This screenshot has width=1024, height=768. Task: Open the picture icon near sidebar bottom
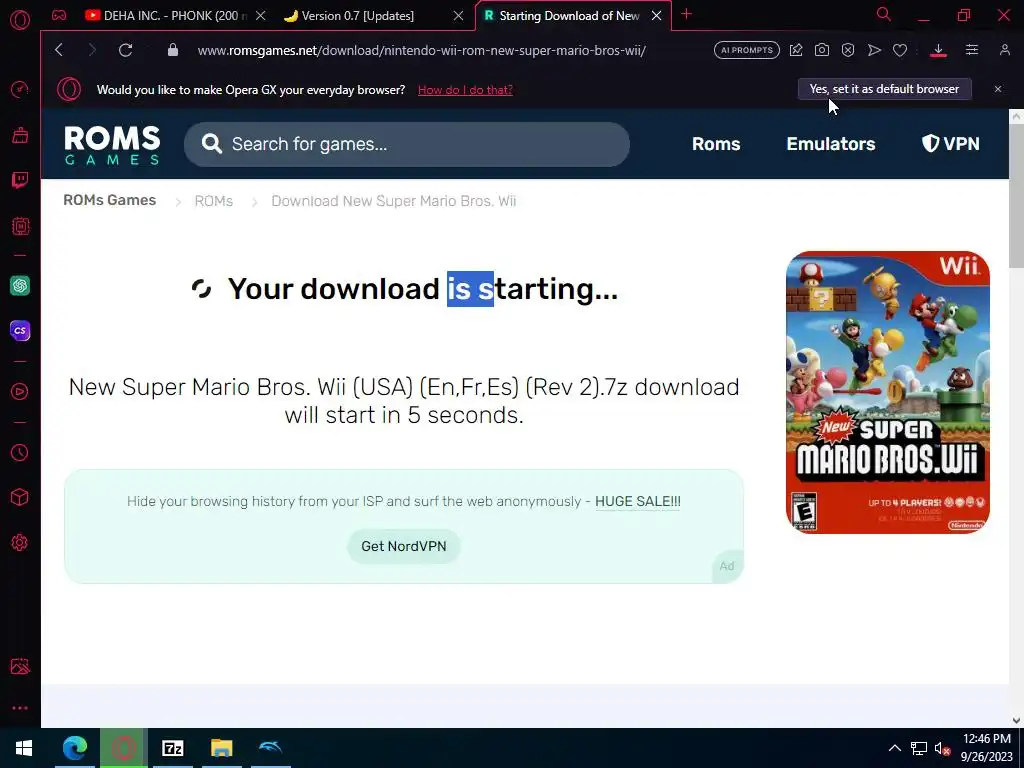(x=20, y=666)
